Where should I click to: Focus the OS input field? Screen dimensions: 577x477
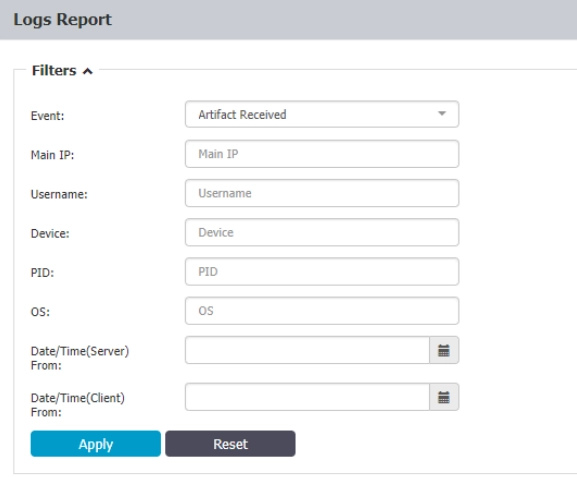(322, 311)
